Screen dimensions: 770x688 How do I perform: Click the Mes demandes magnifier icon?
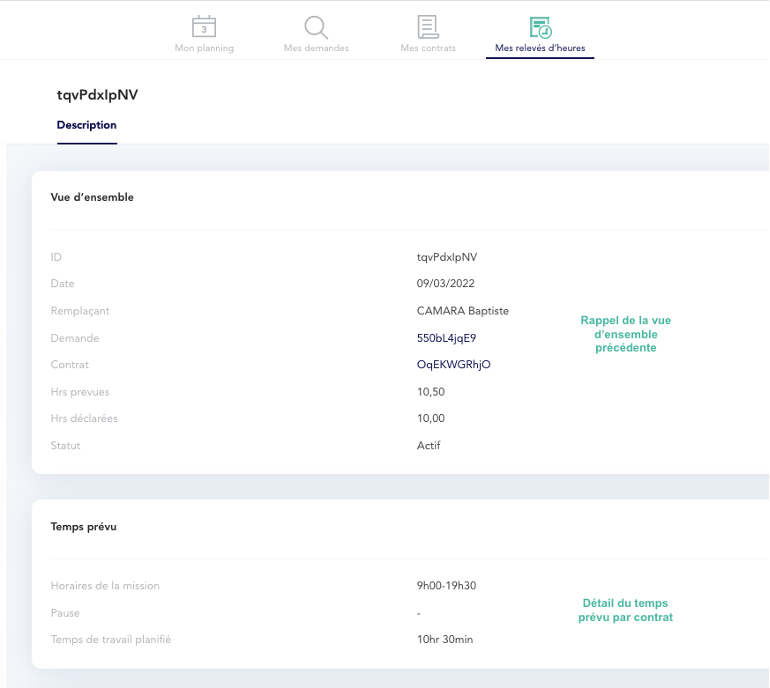316,27
